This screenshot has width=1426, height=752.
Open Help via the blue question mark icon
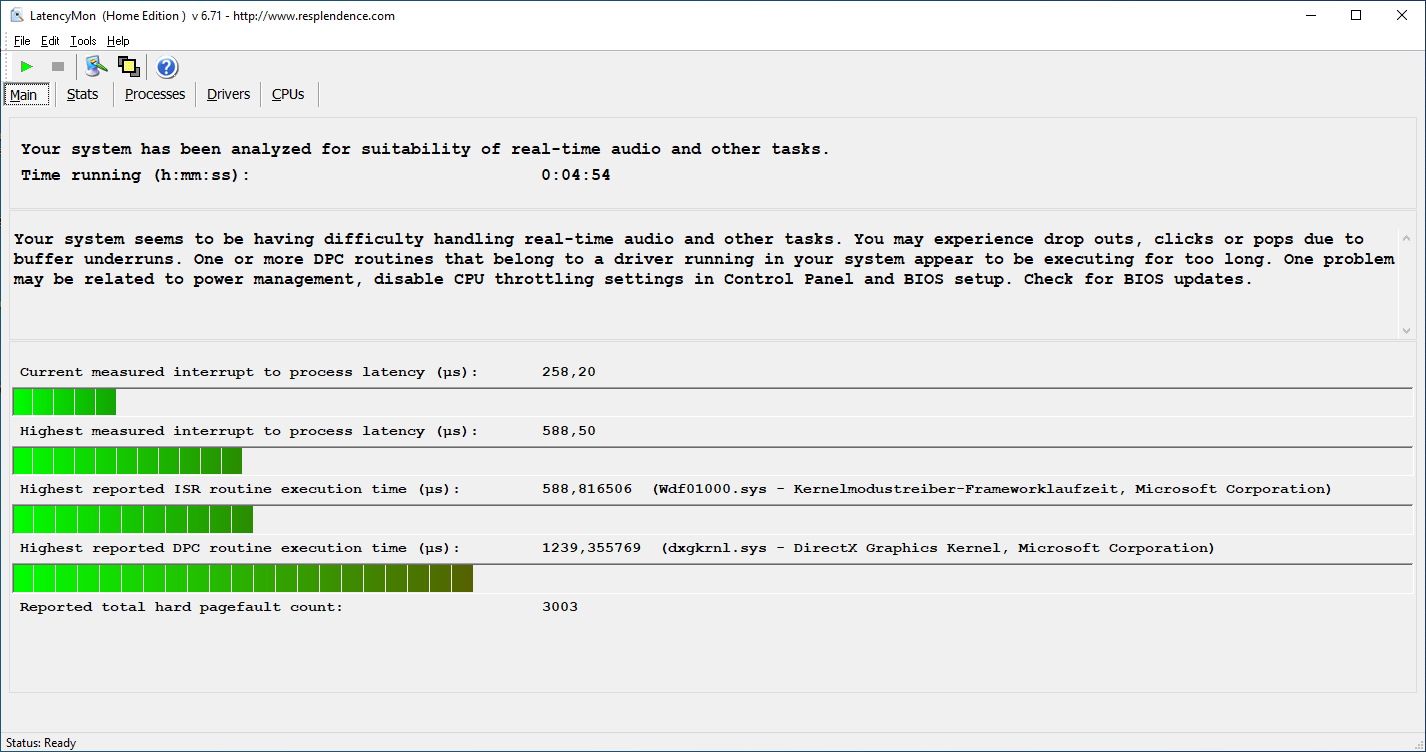[x=167, y=67]
